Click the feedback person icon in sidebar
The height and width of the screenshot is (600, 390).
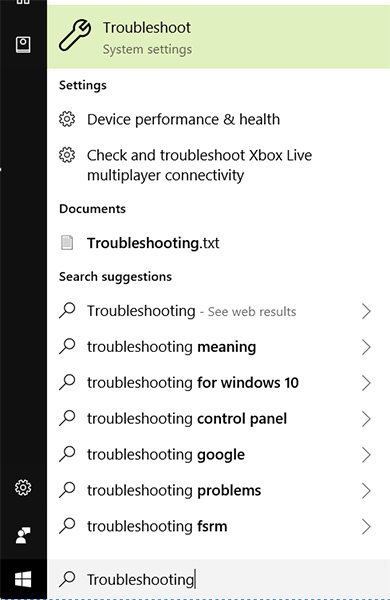pos(23,535)
